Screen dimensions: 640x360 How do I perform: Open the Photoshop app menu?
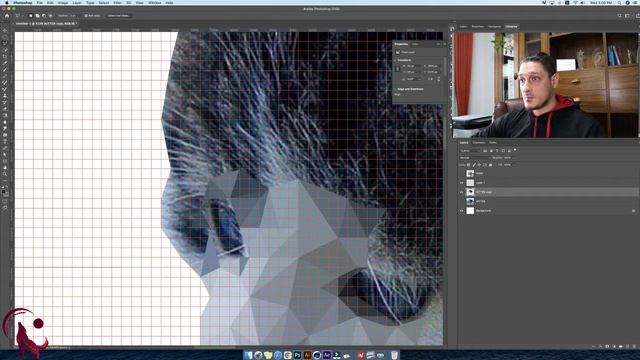22,3
